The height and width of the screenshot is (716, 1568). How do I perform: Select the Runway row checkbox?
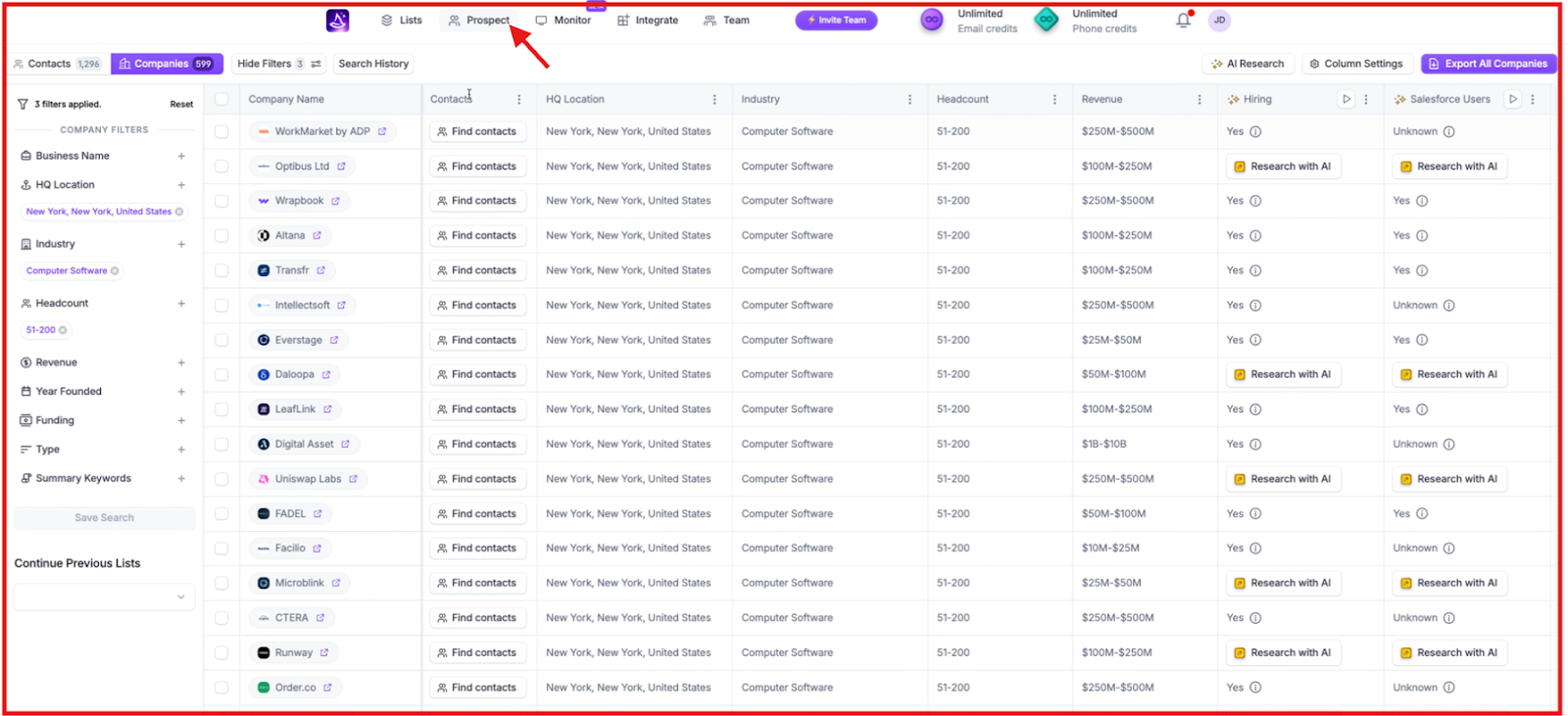click(221, 652)
